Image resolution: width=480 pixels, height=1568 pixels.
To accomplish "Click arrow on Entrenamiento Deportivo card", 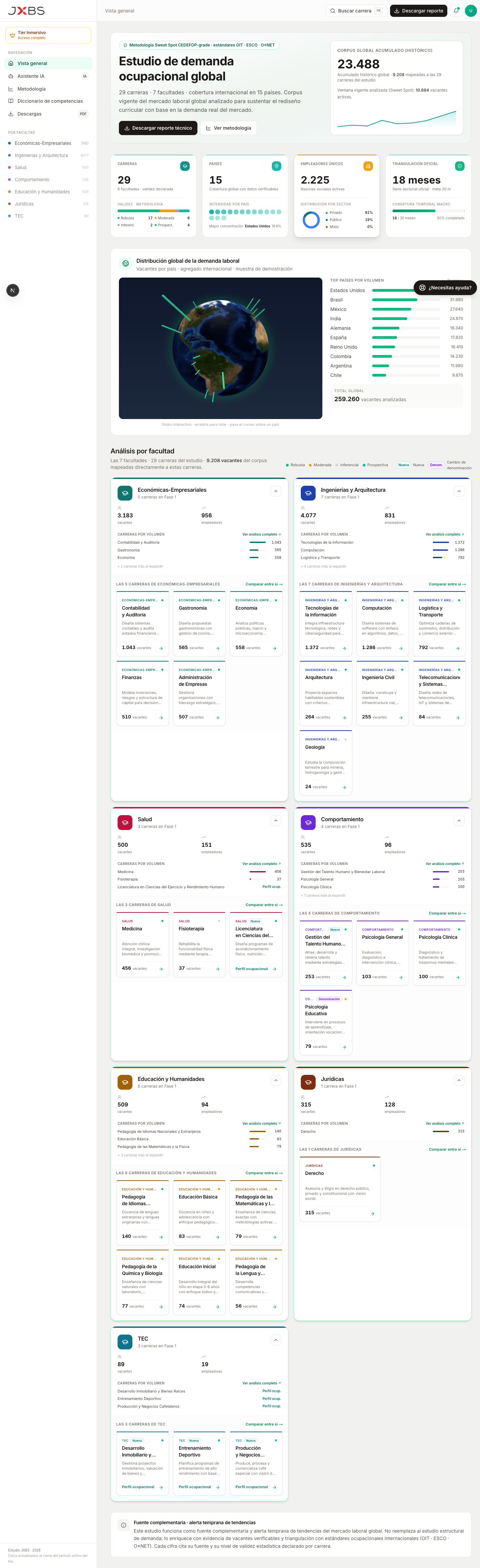I will tap(218, 1487).
